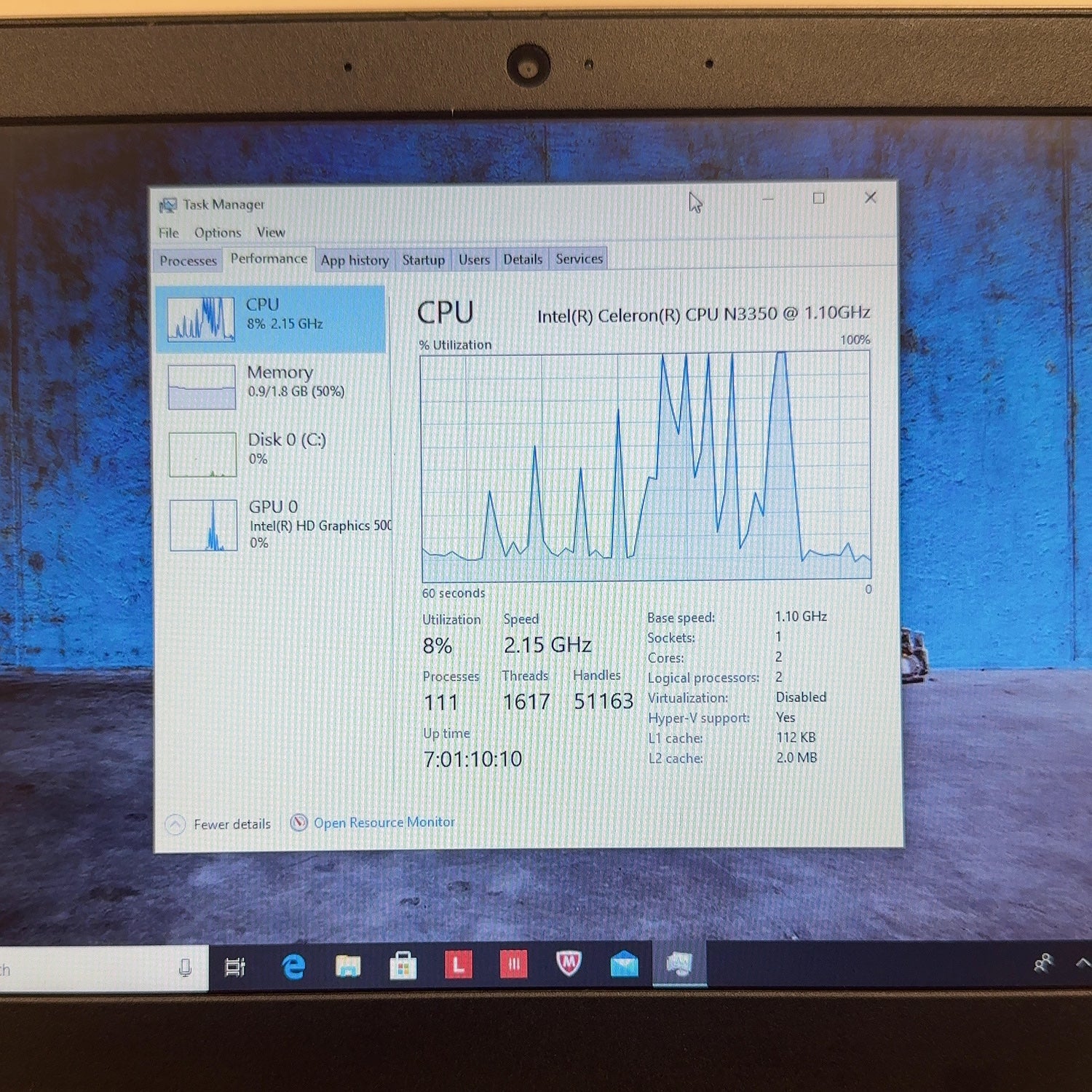Image resolution: width=1092 pixels, height=1092 pixels.
Task: Show hidden tray icons chevron
Action: tap(1083, 963)
